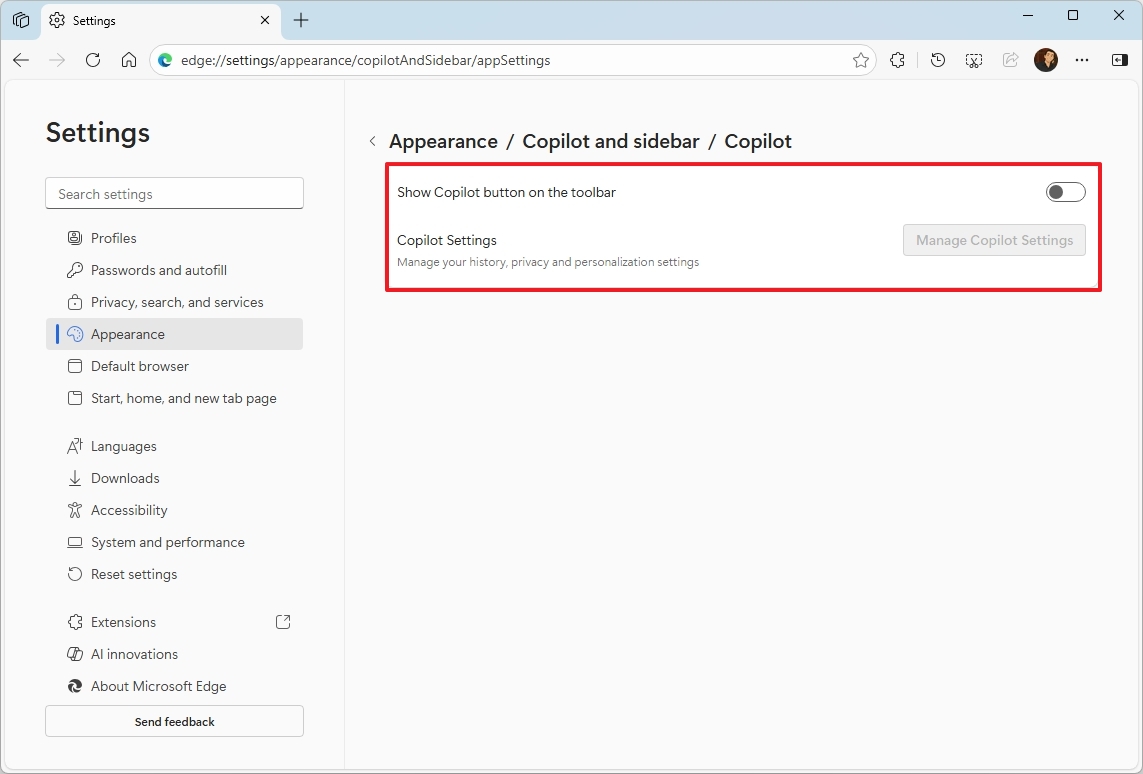The image size is (1143, 774).
Task: Share this page via the share icon
Action: pos(1010,60)
